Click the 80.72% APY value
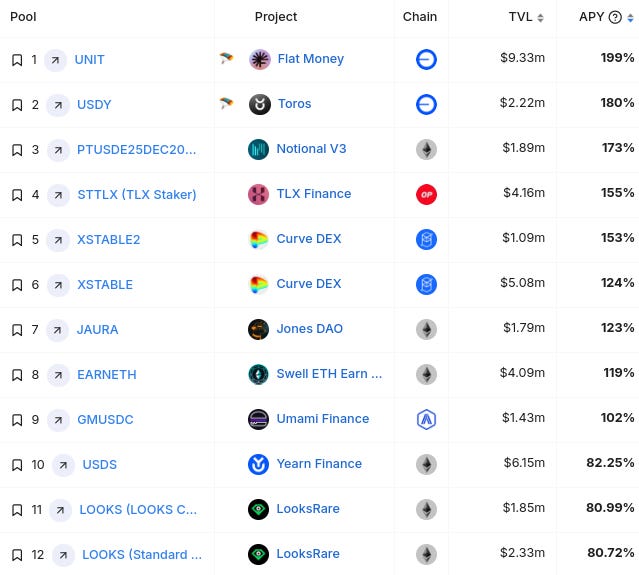639x575 pixels. 610,553
